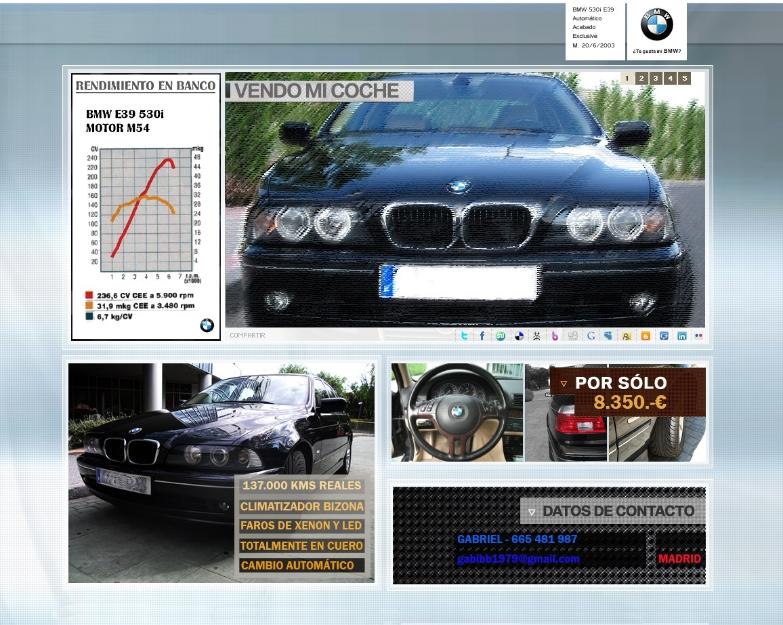This screenshot has width=783, height=625.
Task: Click the Meneame figure share icon
Action: point(536,336)
